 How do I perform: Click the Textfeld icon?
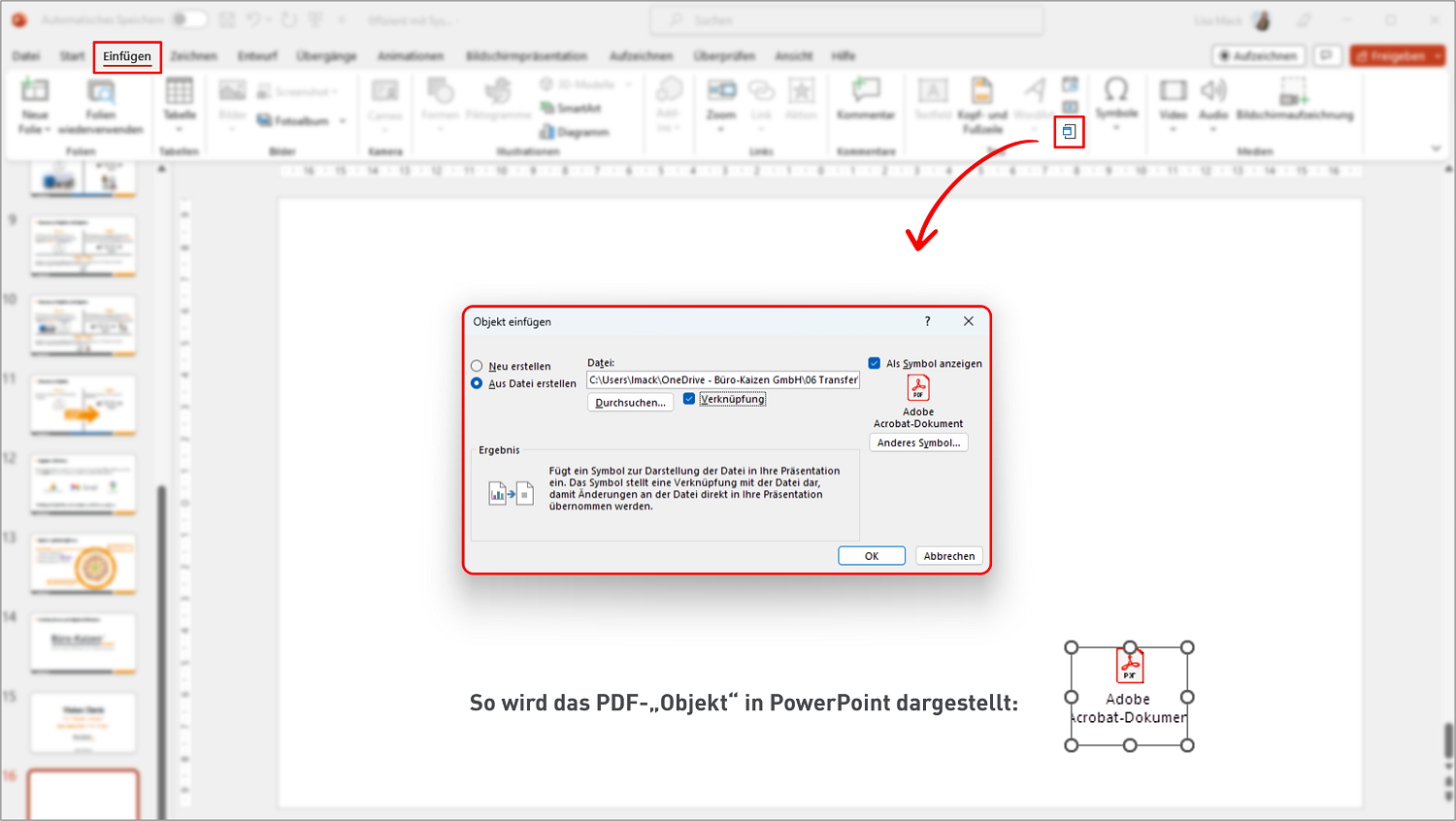[x=933, y=92]
